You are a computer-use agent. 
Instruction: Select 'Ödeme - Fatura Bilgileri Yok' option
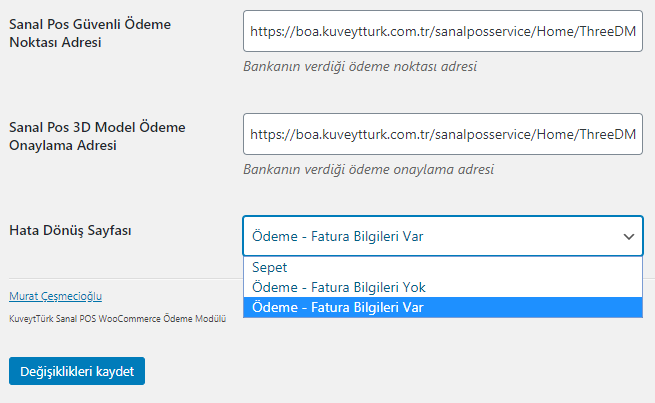click(443, 287)
